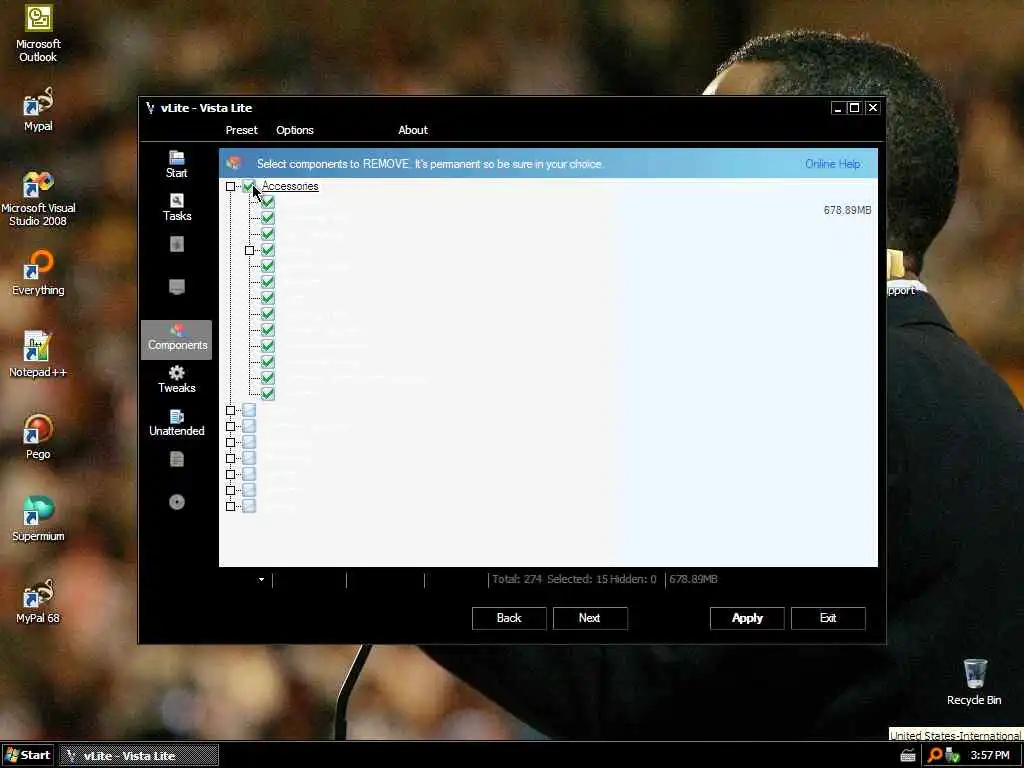Open the Preset menu
The height and width of the screenshot is (768, 1024).
242,130
